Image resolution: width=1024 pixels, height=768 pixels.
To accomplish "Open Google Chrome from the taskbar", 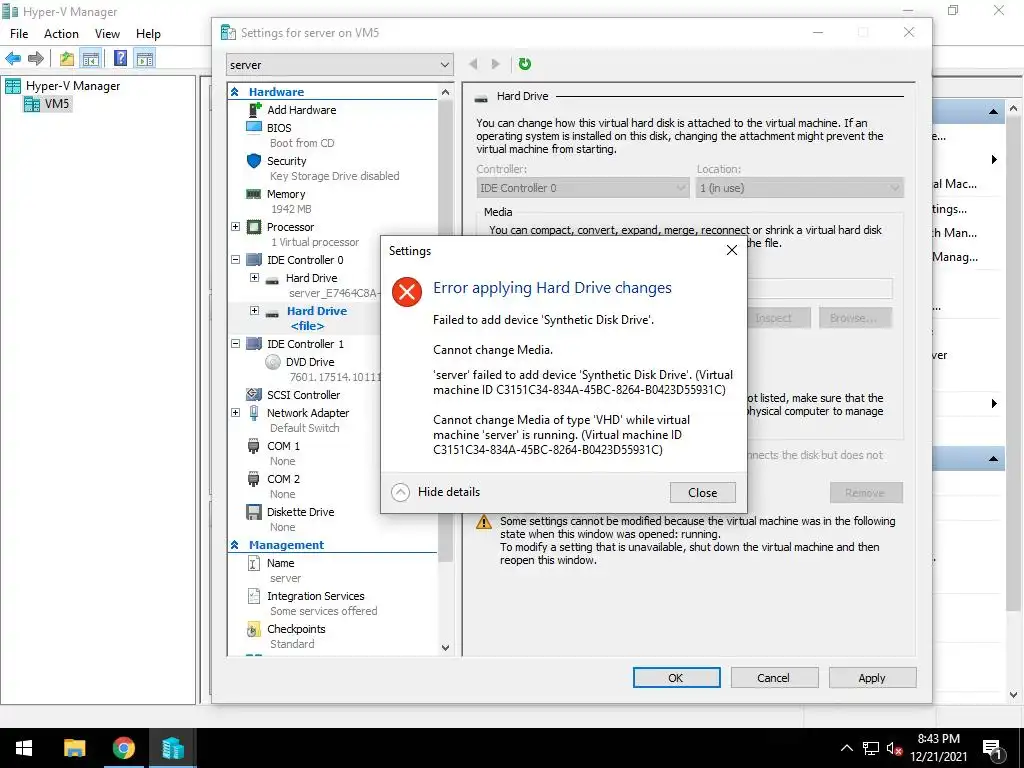I will click(x=123, y=748).
